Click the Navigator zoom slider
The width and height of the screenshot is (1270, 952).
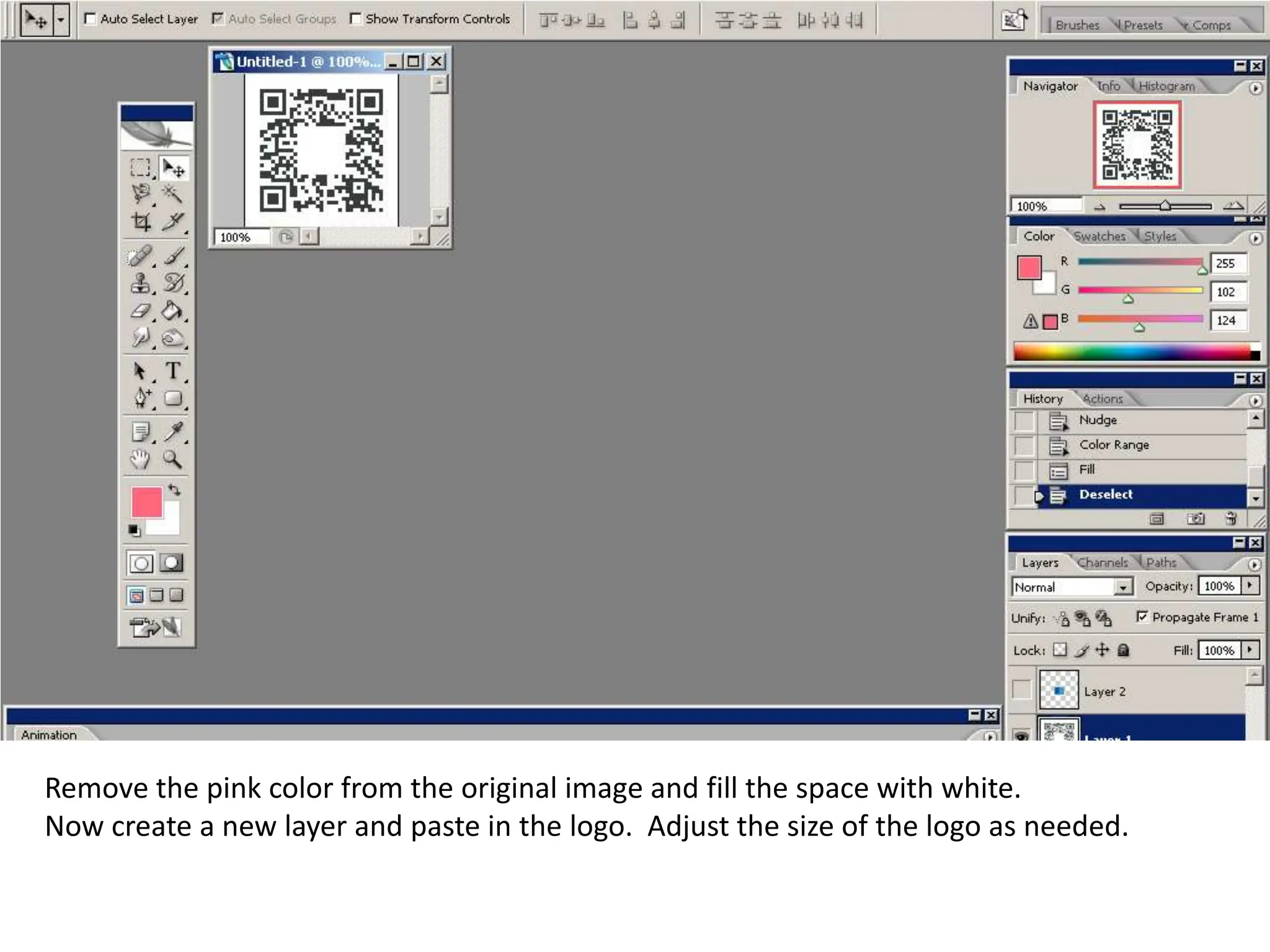pyautogui.click(x=1165, y=206)
